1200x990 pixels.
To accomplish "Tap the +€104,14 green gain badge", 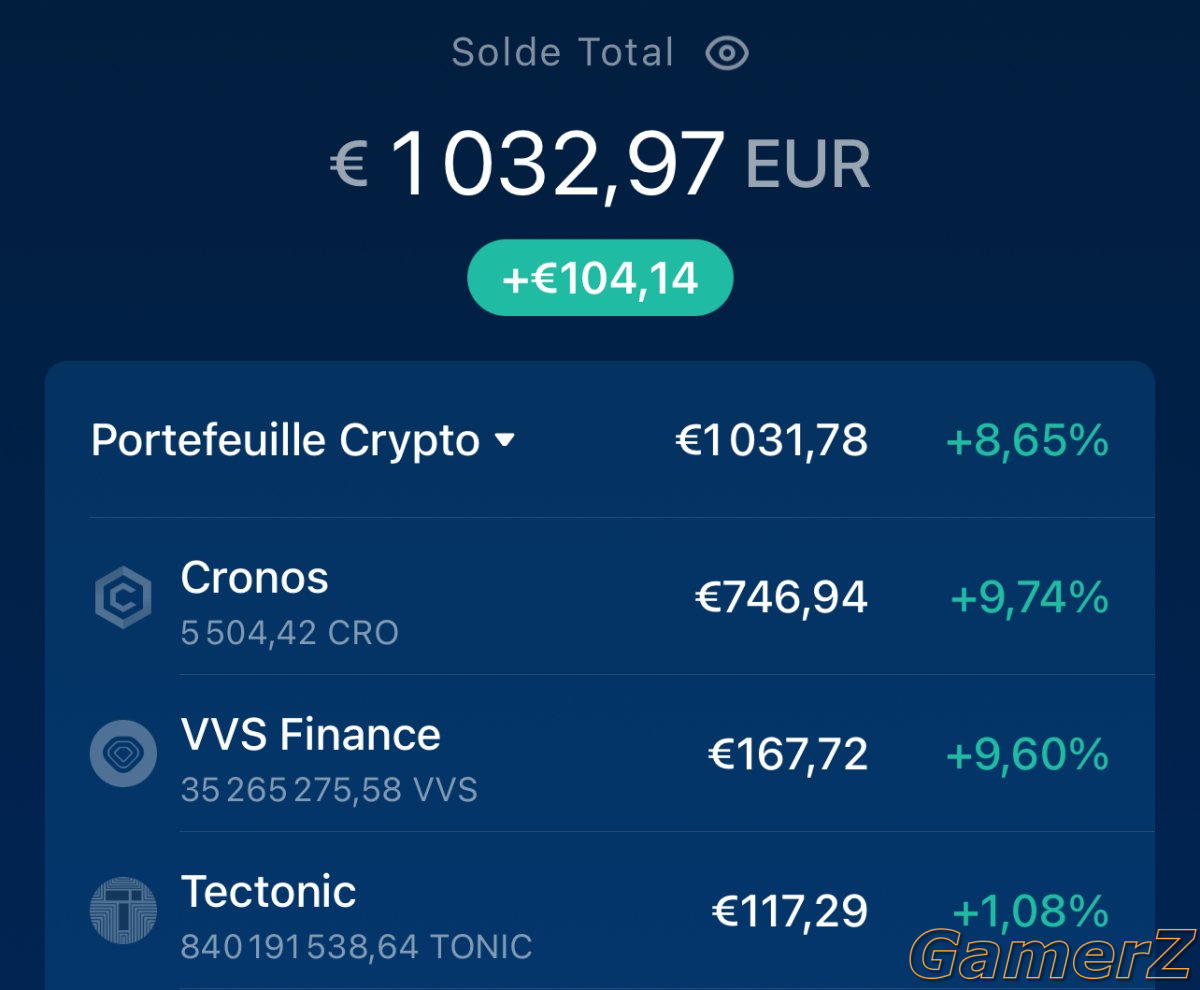I will pyautogui.click(x=600, y=278).
